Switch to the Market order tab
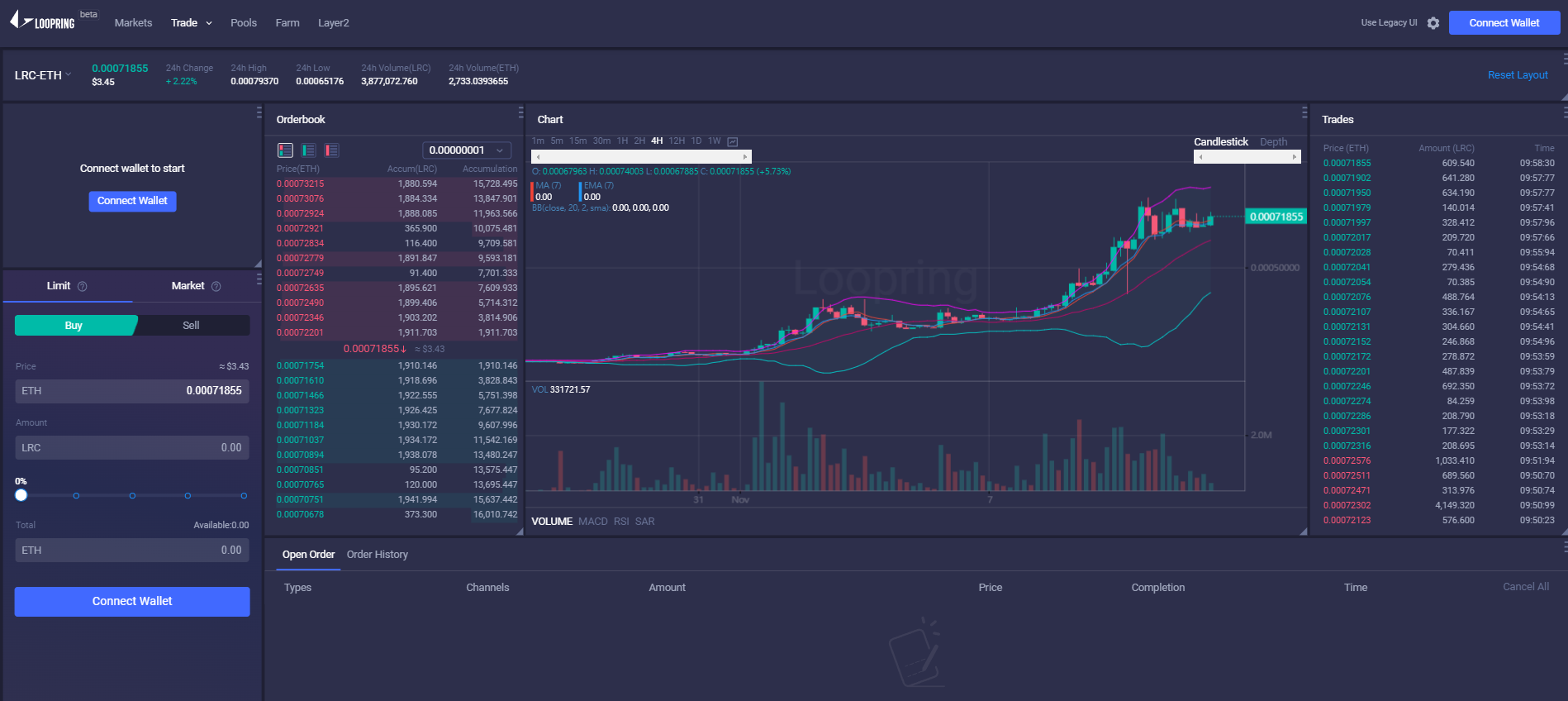 pos(188,286)
